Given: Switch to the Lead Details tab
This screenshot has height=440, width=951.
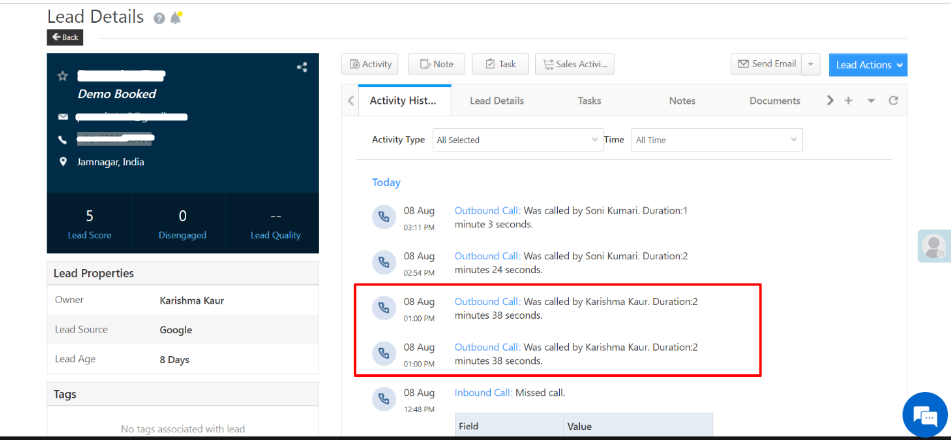Looking at the screenshot, I should click(x=497, y=101).
